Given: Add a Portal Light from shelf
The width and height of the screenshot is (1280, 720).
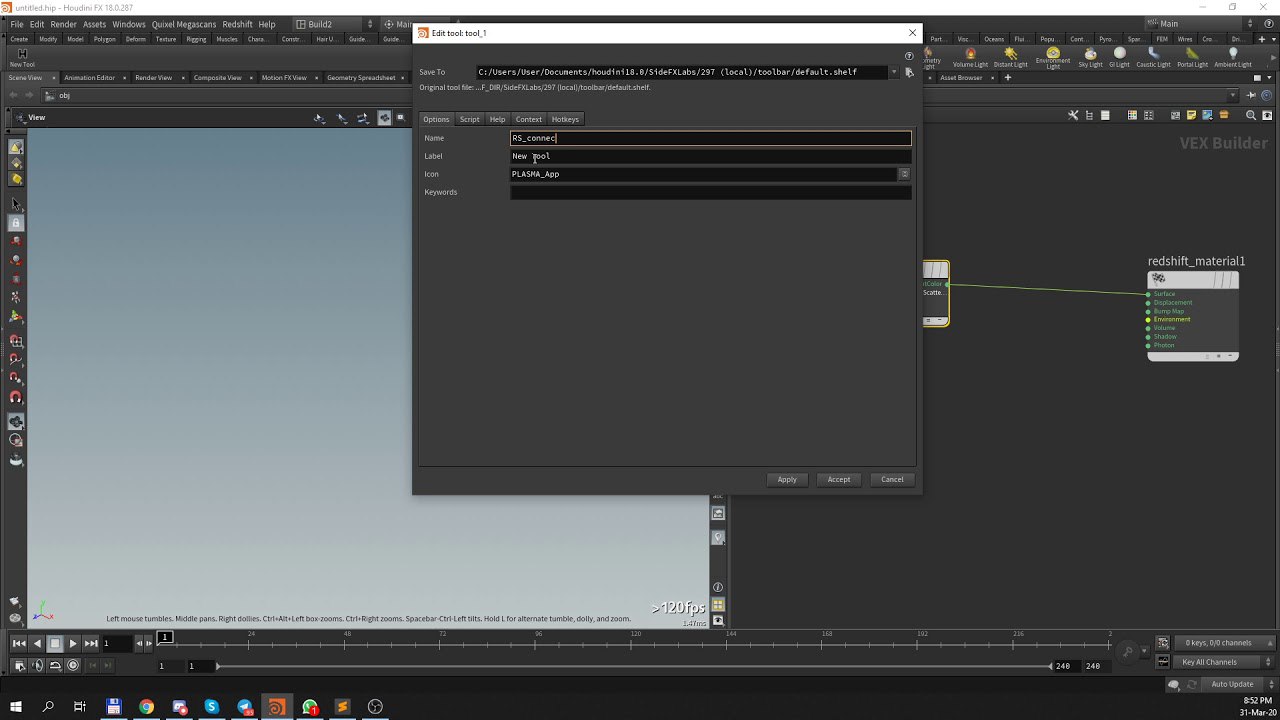Looking at the screenshot, I should 1192,57.
